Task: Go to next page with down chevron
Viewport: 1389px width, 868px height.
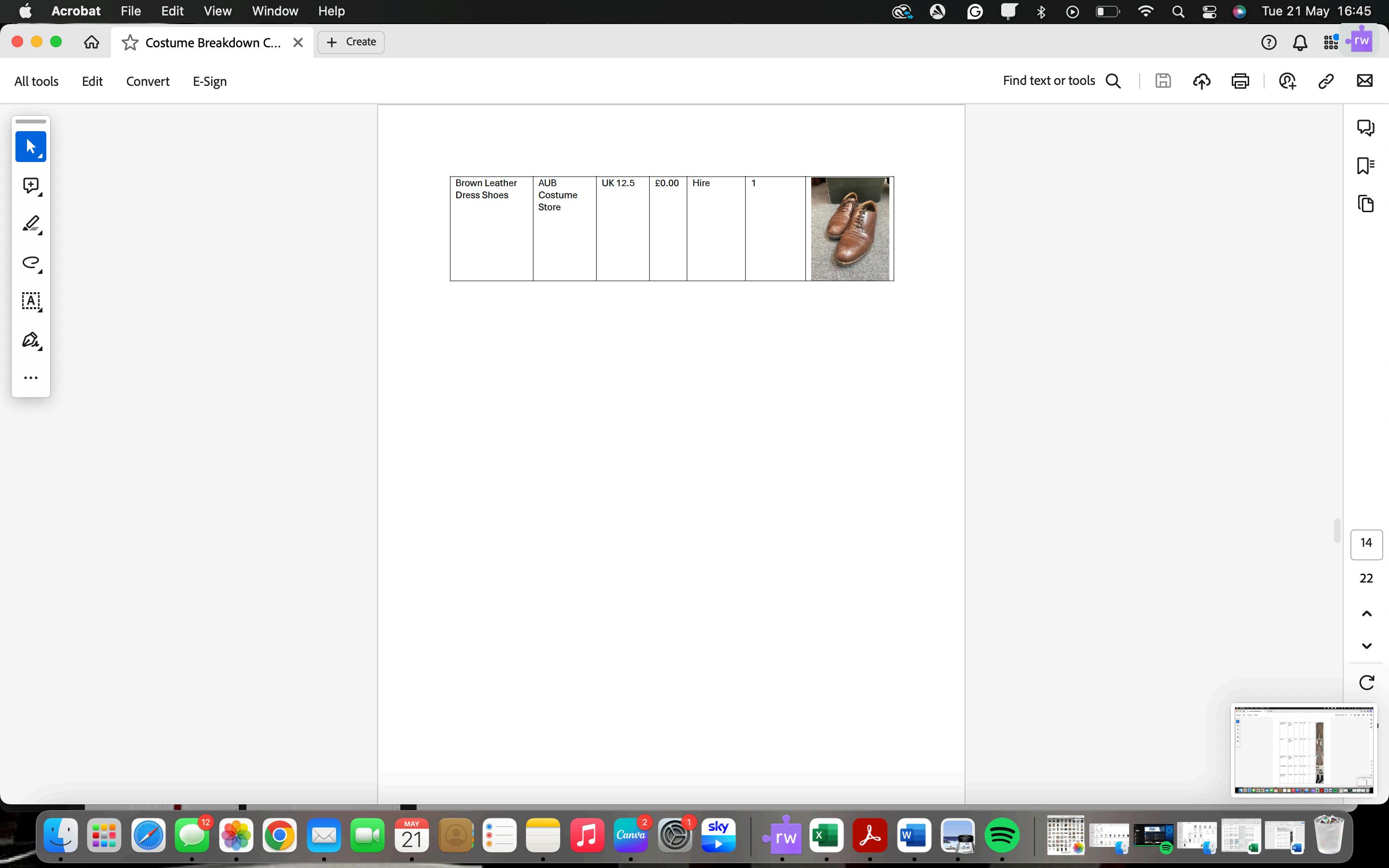Action: pyautogui.click(x=1367, y=646)
